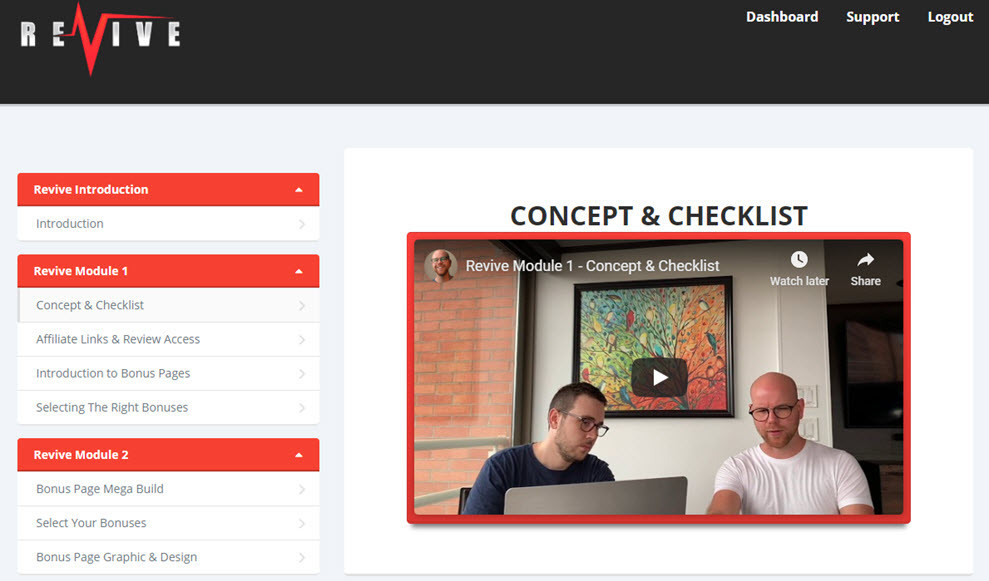Collapse the Revive Introduction section
Screen dimensions: 989x581
pyautogui.click(x=299, y=190)
